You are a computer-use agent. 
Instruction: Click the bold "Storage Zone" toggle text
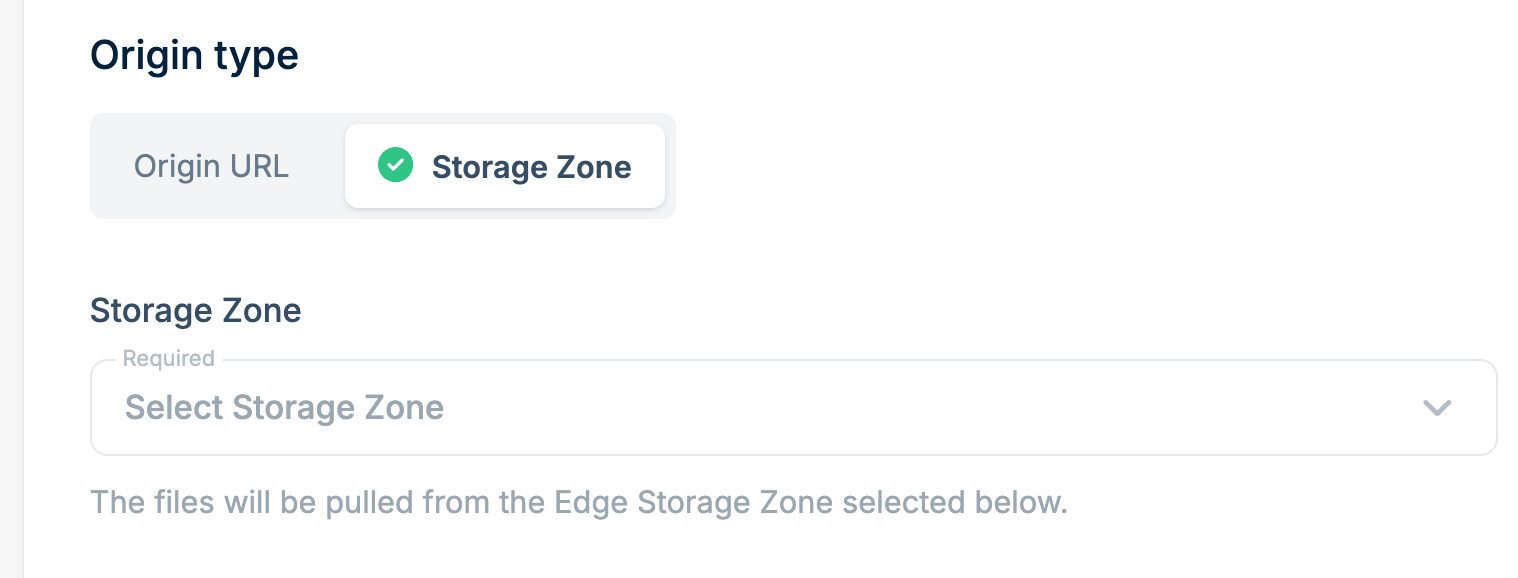[531, 167]
